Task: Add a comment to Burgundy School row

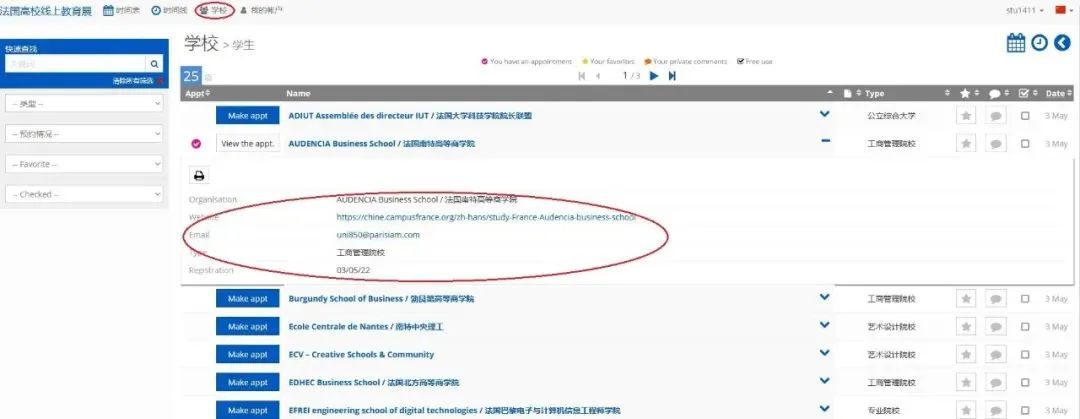Action: [x=996, y=298]
